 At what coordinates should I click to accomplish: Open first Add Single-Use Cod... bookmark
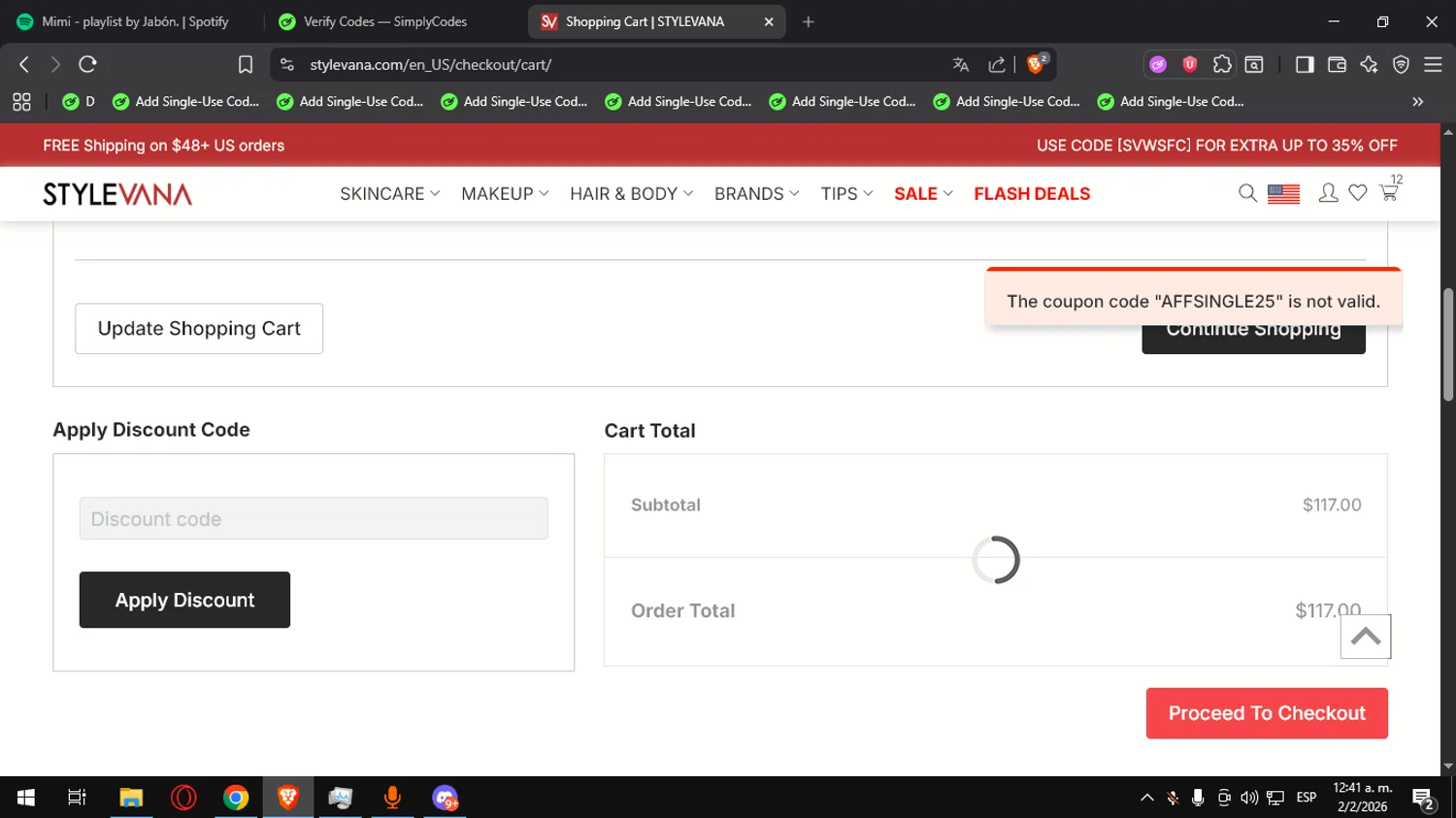tap(186, 101)
